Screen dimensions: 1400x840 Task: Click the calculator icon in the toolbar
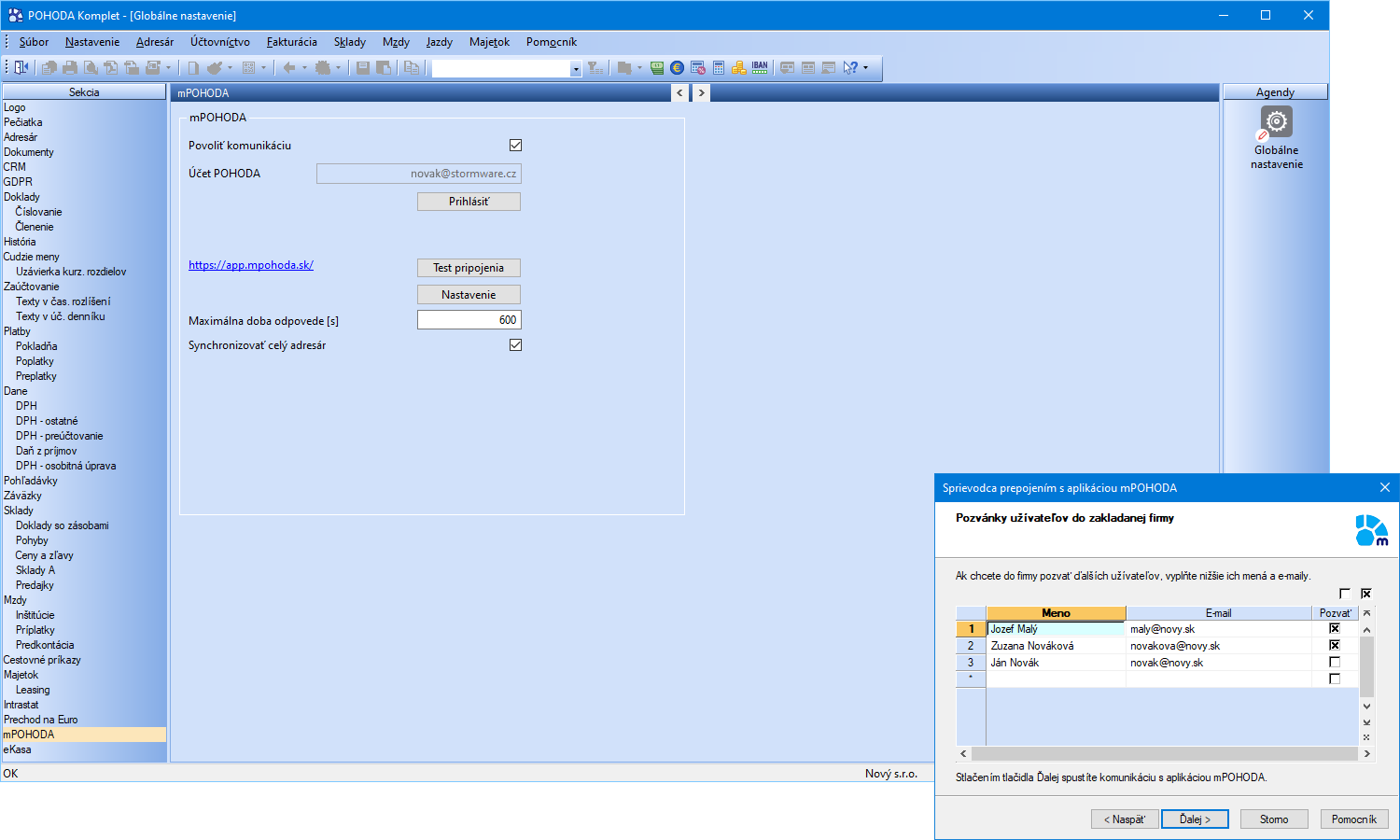719,67
